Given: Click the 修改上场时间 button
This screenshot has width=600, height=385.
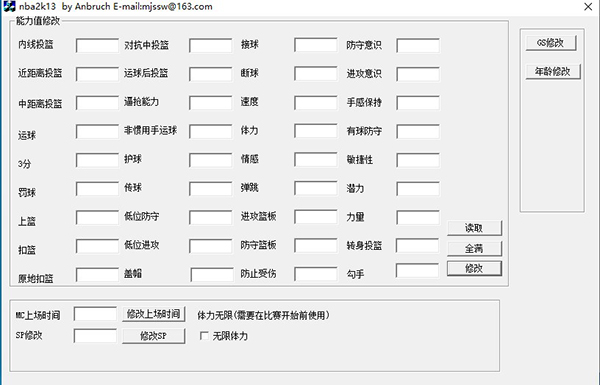Looking at the screenshot, I should tap(154, 314).
